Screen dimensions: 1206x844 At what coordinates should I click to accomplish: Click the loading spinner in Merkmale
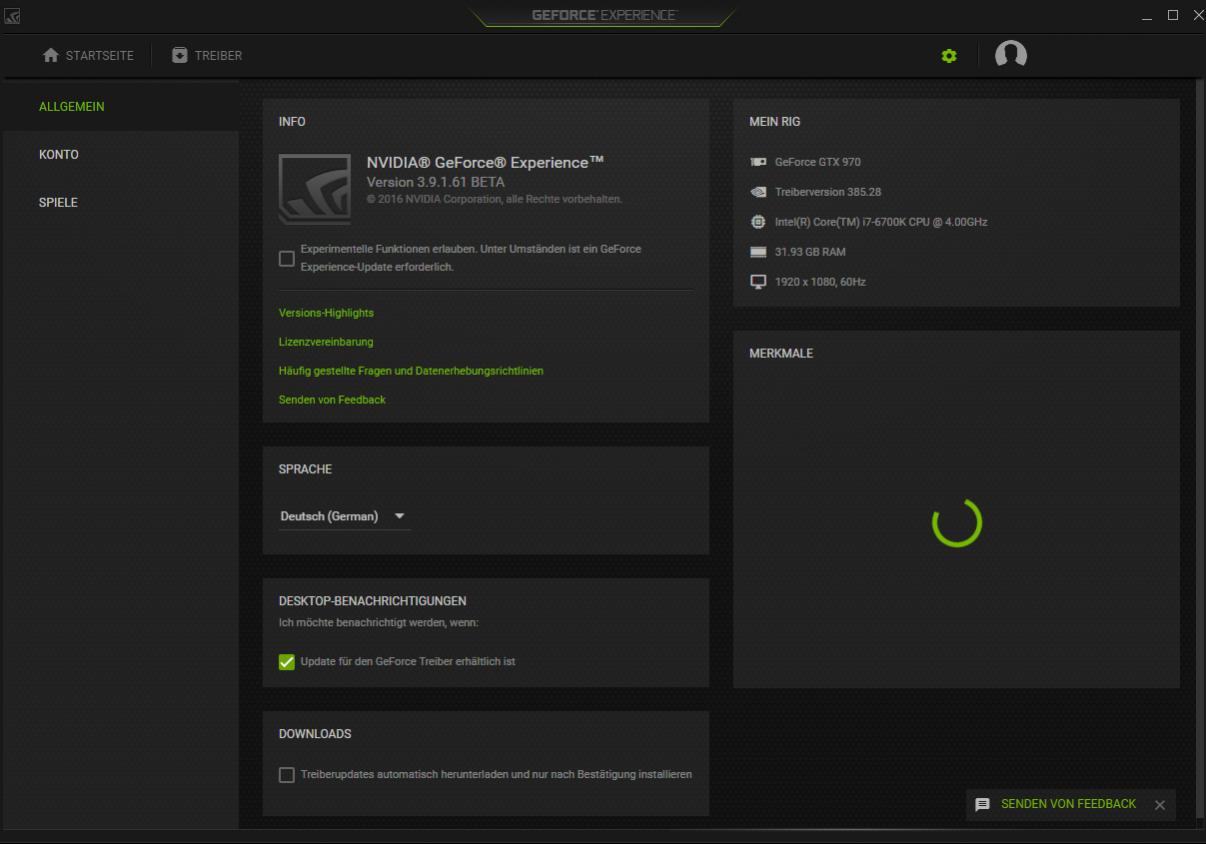[957, 522]
